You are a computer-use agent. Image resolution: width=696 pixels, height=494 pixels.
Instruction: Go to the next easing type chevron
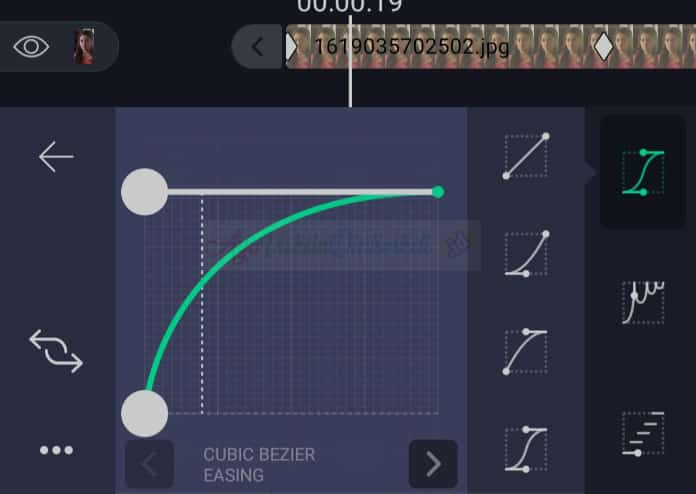tap(433, 464)
